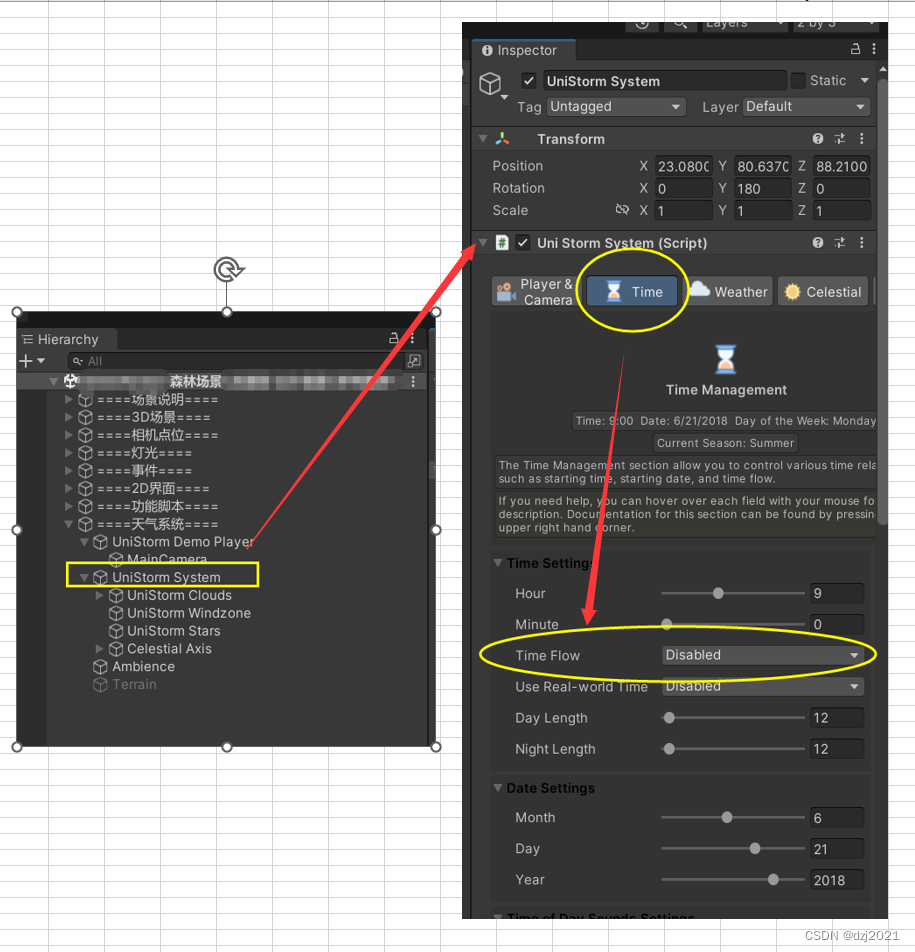Toggle the UniStorm System active checkbox
915x952 pixels.
click(x=528, y=81)
